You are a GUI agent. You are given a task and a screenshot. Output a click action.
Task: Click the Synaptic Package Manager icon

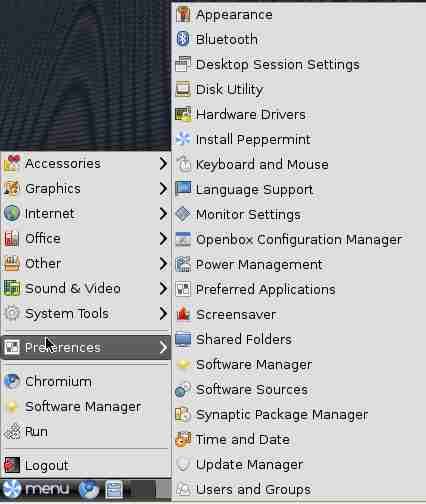pyautogui.click(x=183, y=414)
